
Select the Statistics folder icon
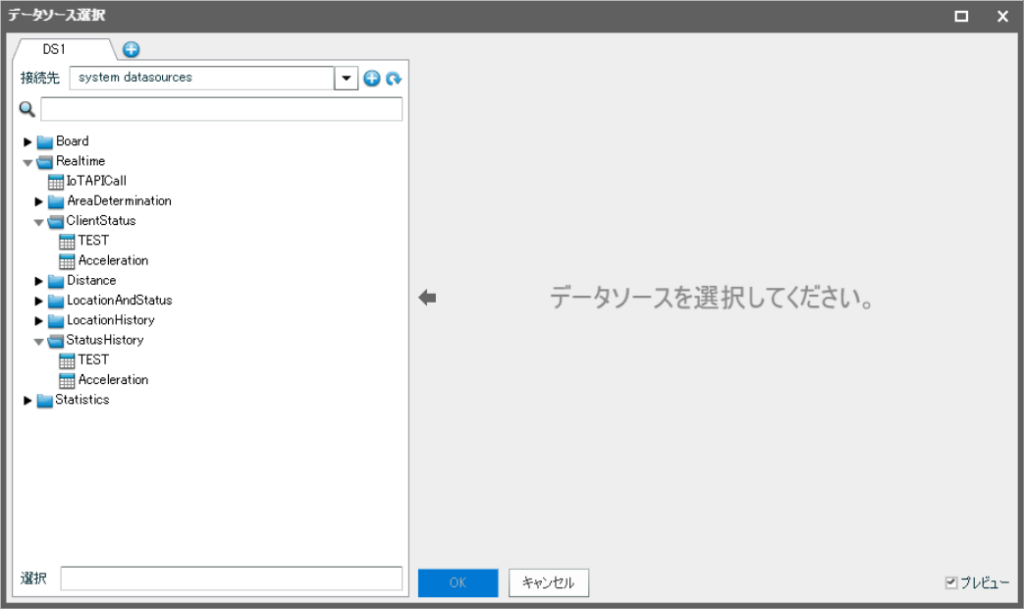click(x=45, y=401)
